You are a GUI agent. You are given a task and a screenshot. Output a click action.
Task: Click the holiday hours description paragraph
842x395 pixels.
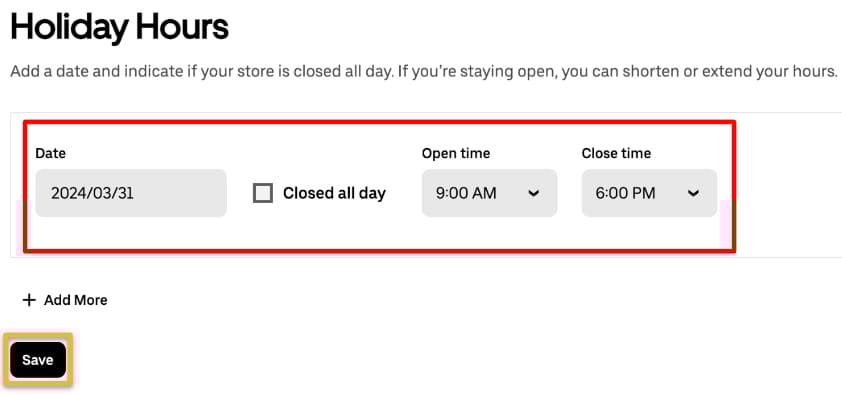(x=424, y=71)
